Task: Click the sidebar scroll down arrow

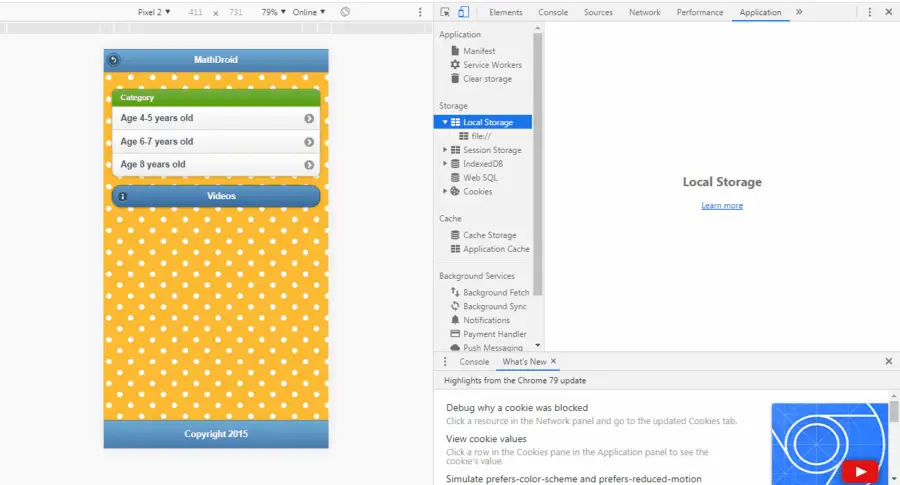Action: click(x=538, y=346)
